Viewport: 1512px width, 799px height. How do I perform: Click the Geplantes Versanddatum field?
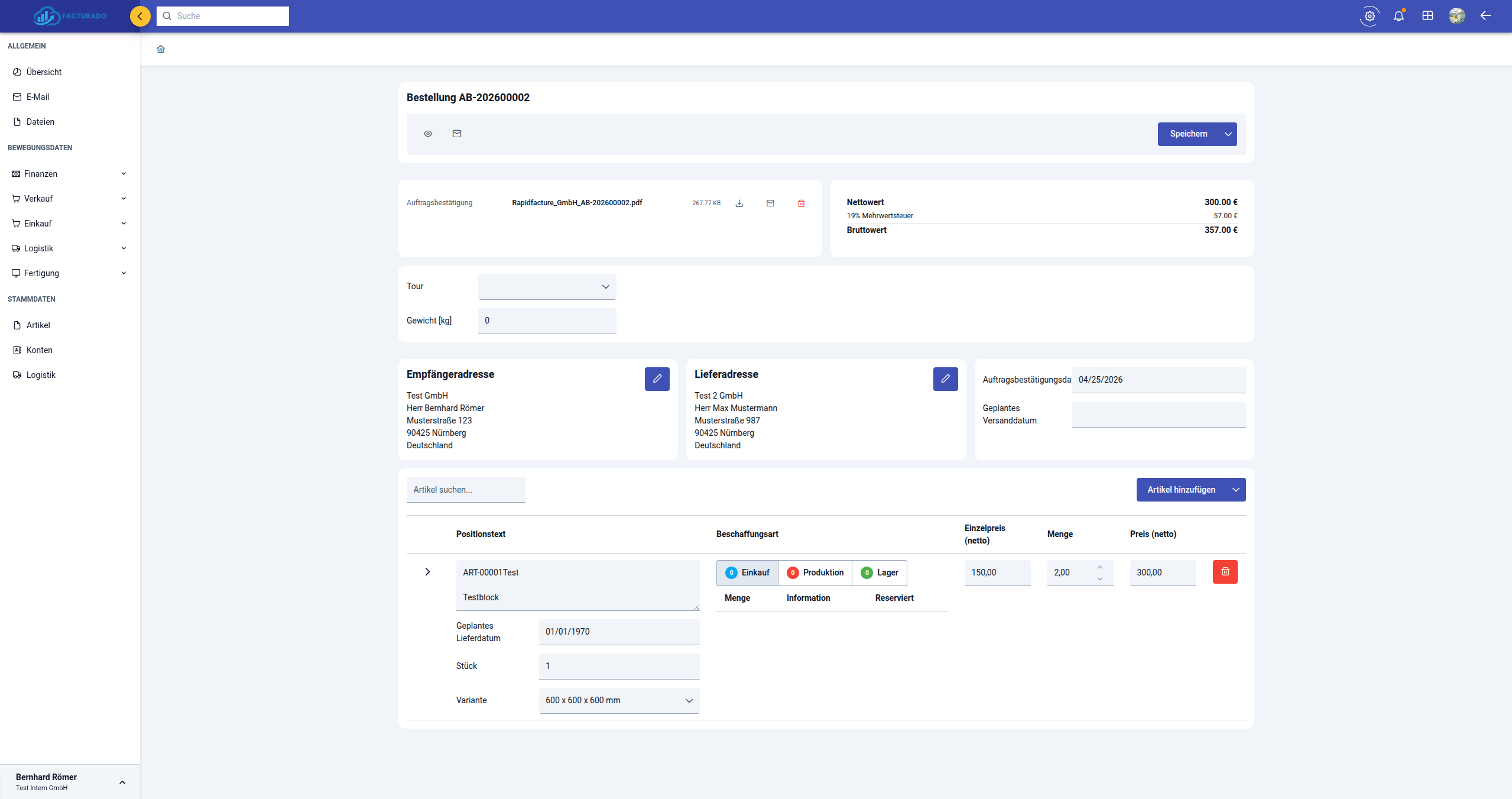coord(1159,415)
